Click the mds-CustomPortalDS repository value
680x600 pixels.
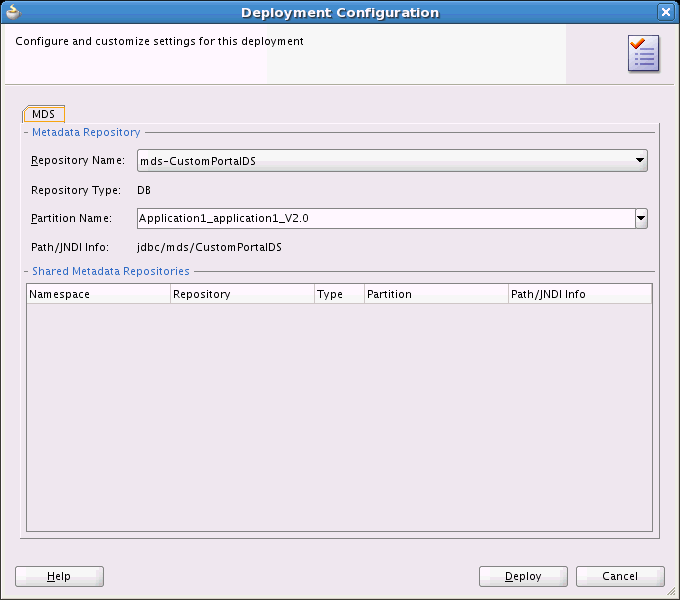(198, 161)
